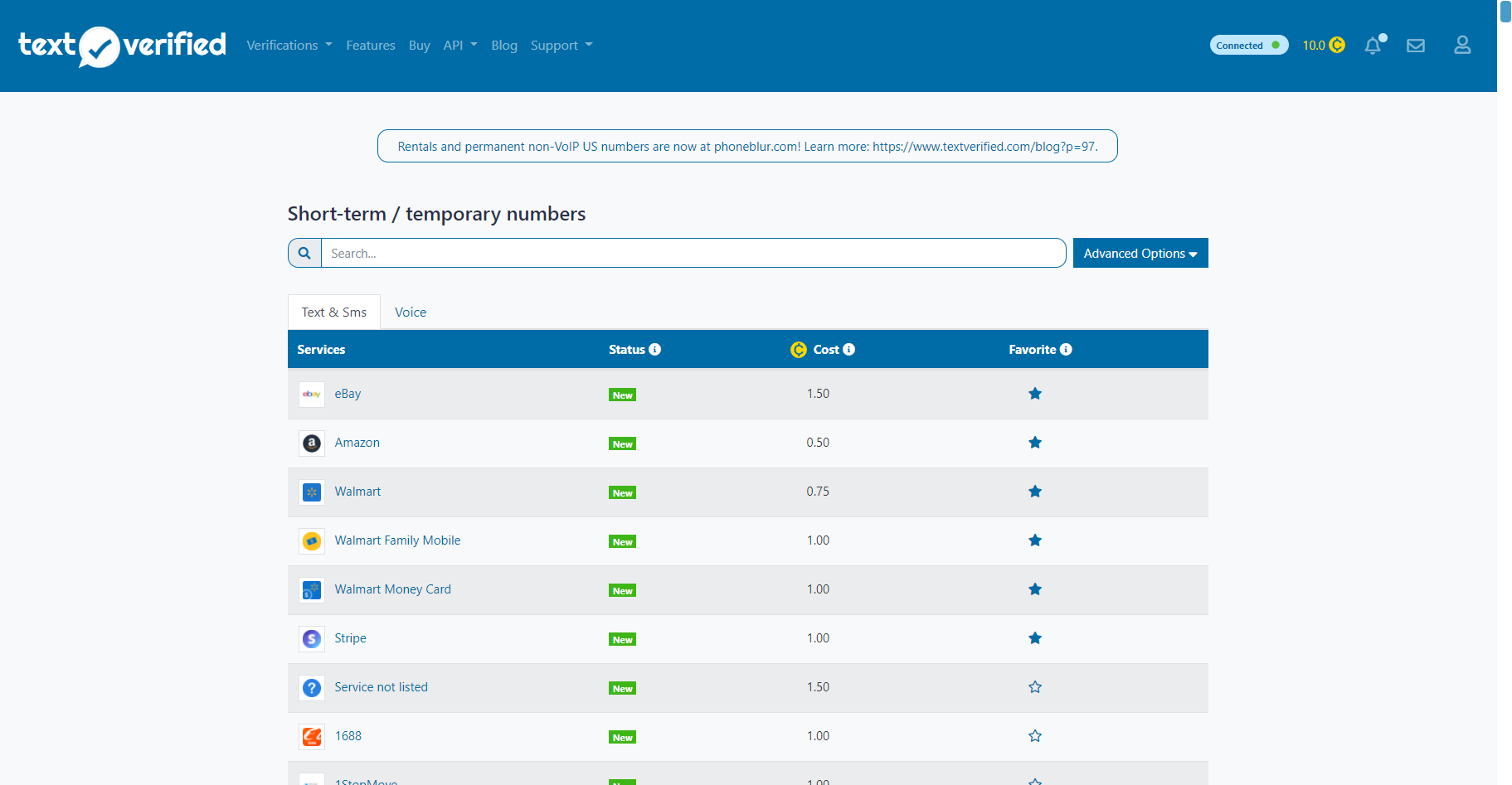Click the coin icon in Cost header
Screen dimensions: 1512x785
pyautogui.click(x=799, y=350)
